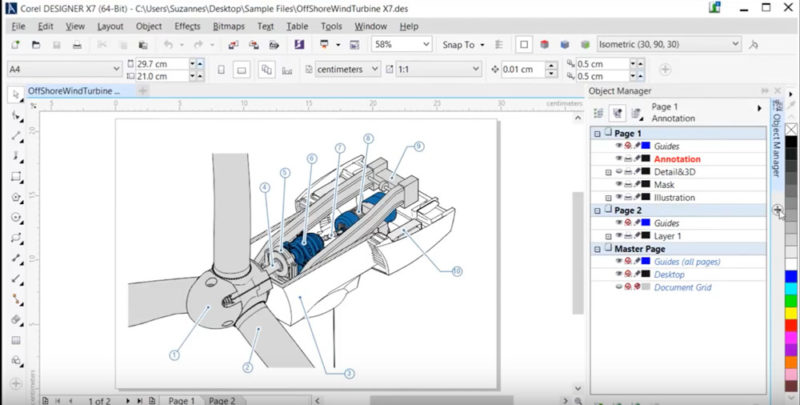The image size is (800, 405).
Task: Open the Layout menu
Action: coord(110,26)
